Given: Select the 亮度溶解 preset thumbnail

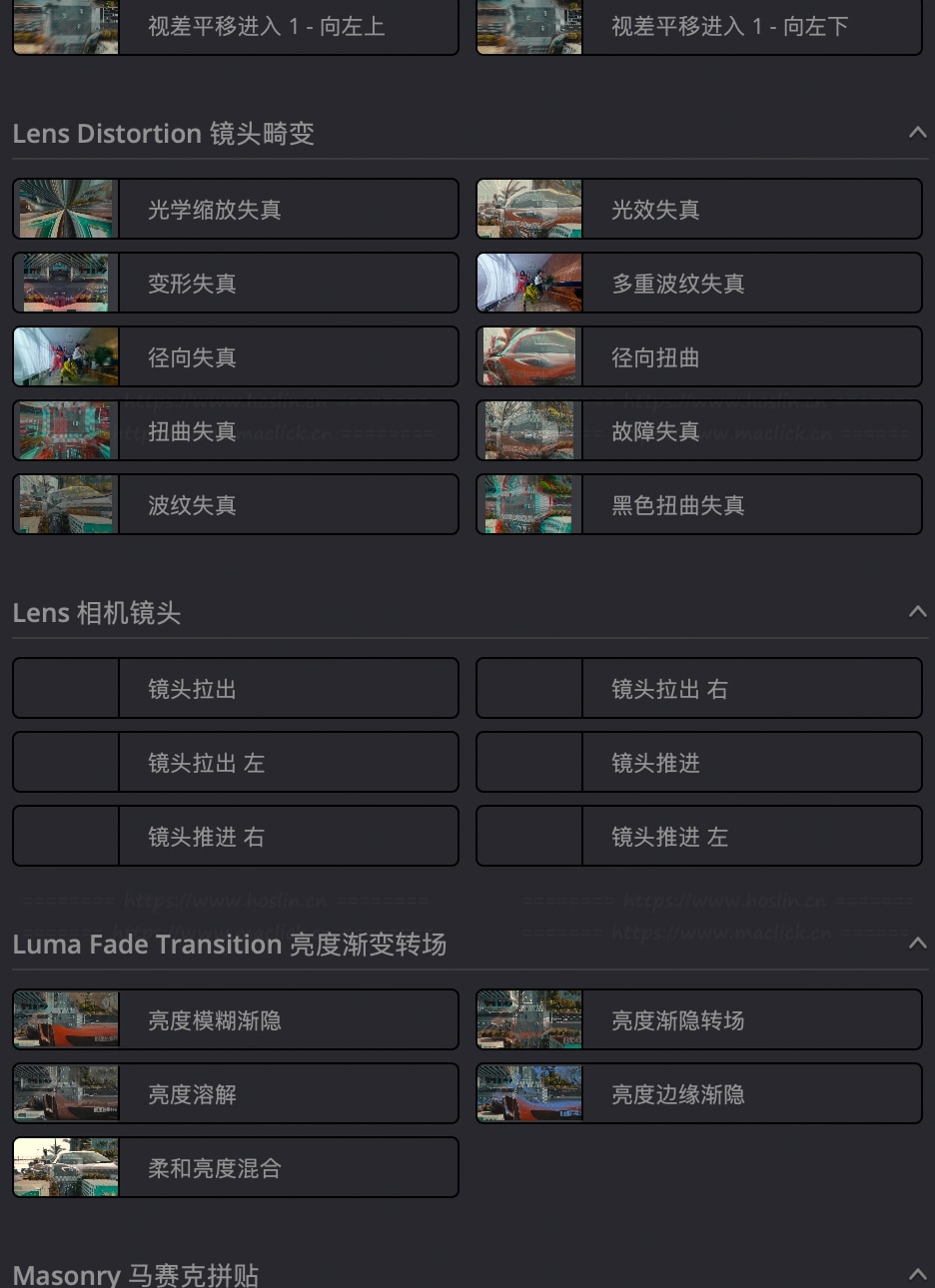Looking at the screenshot, I should (x=66, y=1093).
